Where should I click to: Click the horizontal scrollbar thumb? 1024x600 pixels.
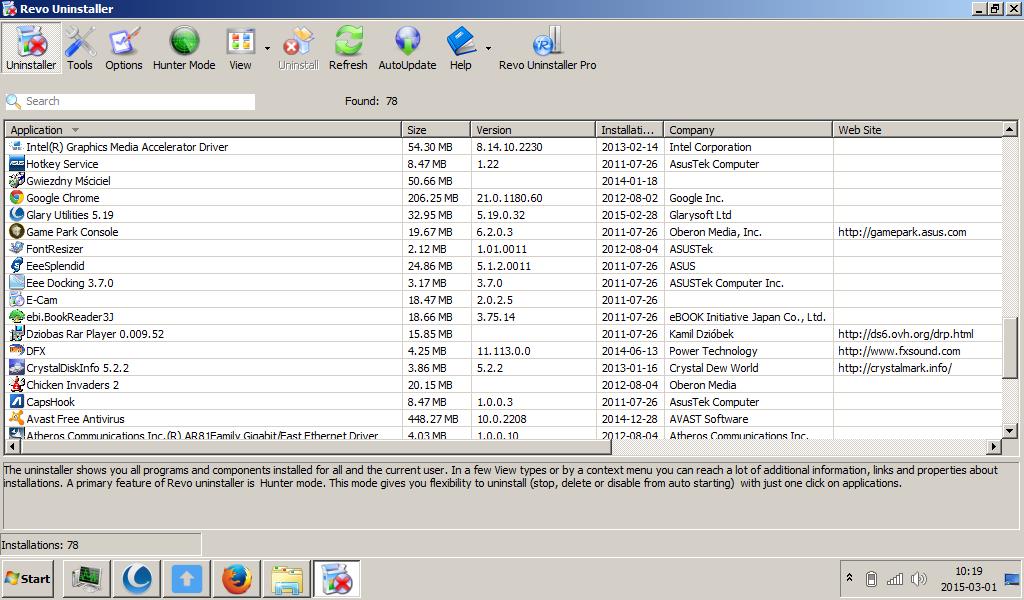[x=316, y=447]
